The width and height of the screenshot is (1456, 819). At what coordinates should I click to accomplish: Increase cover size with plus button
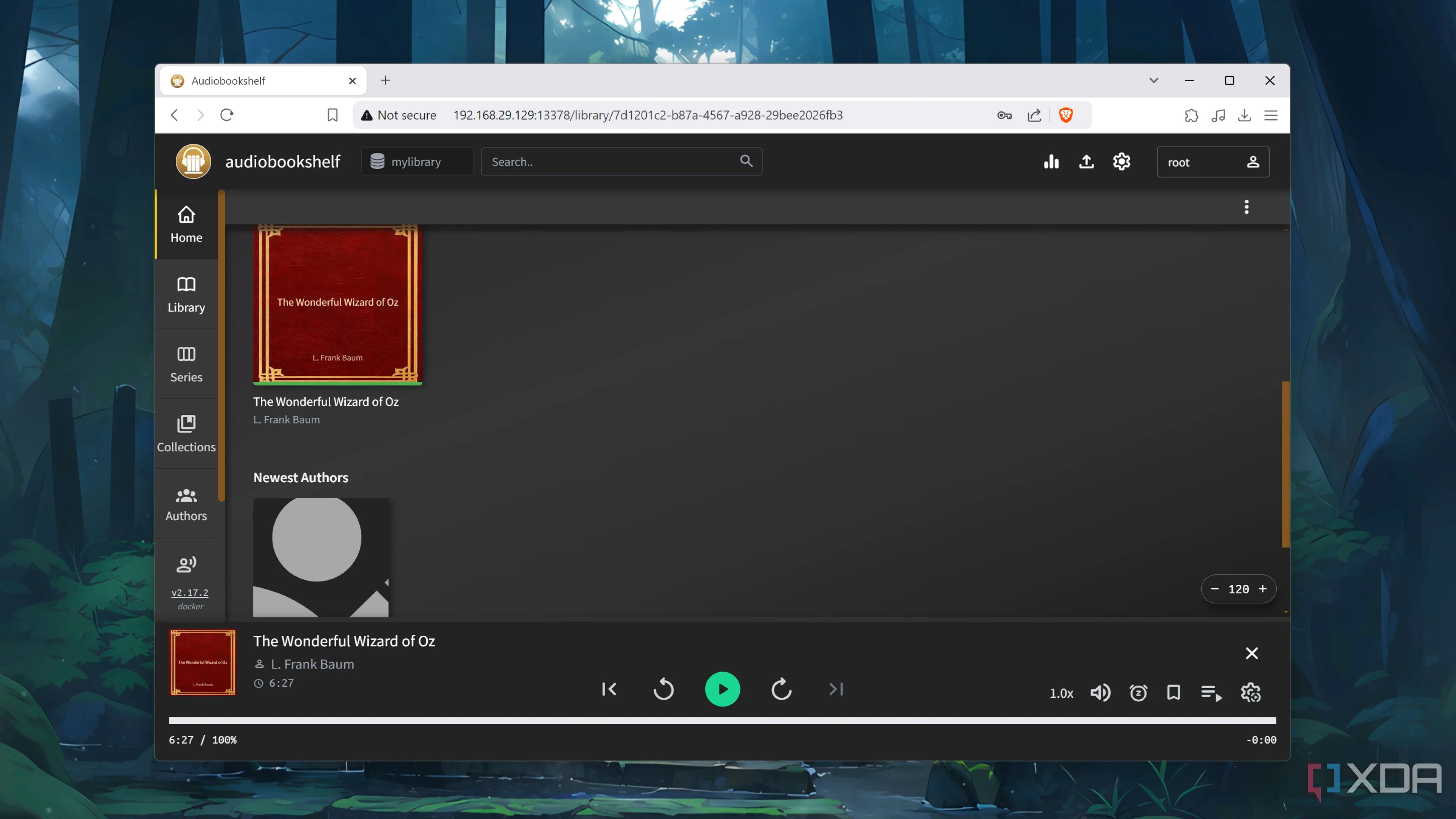1262,589
